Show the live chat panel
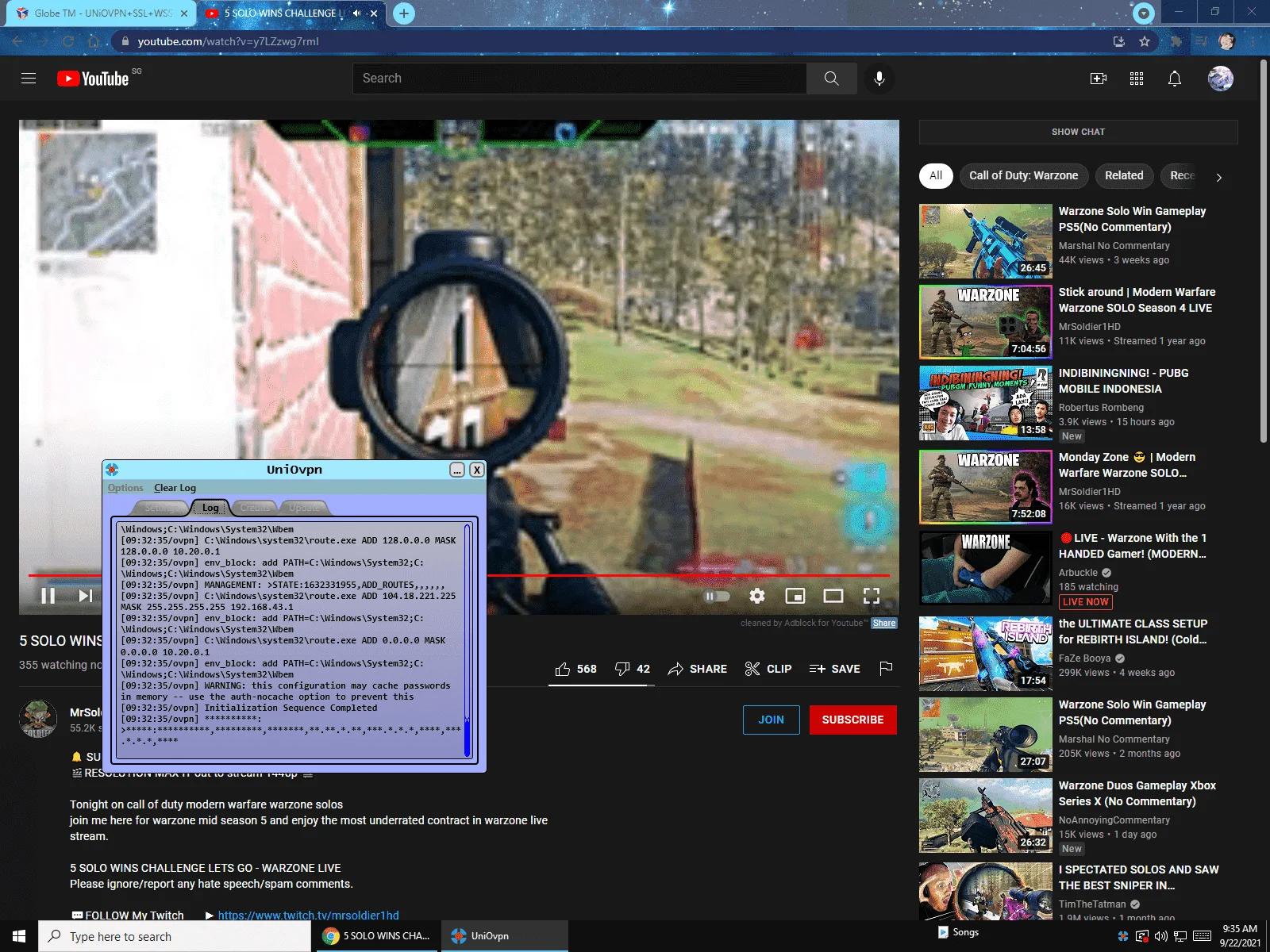This screenshot has height=952, width=1270. pyautogui.click(x=1078, y=132)
